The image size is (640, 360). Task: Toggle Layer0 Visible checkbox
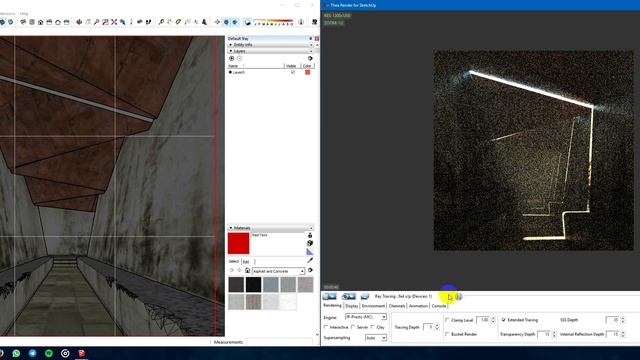293,72
